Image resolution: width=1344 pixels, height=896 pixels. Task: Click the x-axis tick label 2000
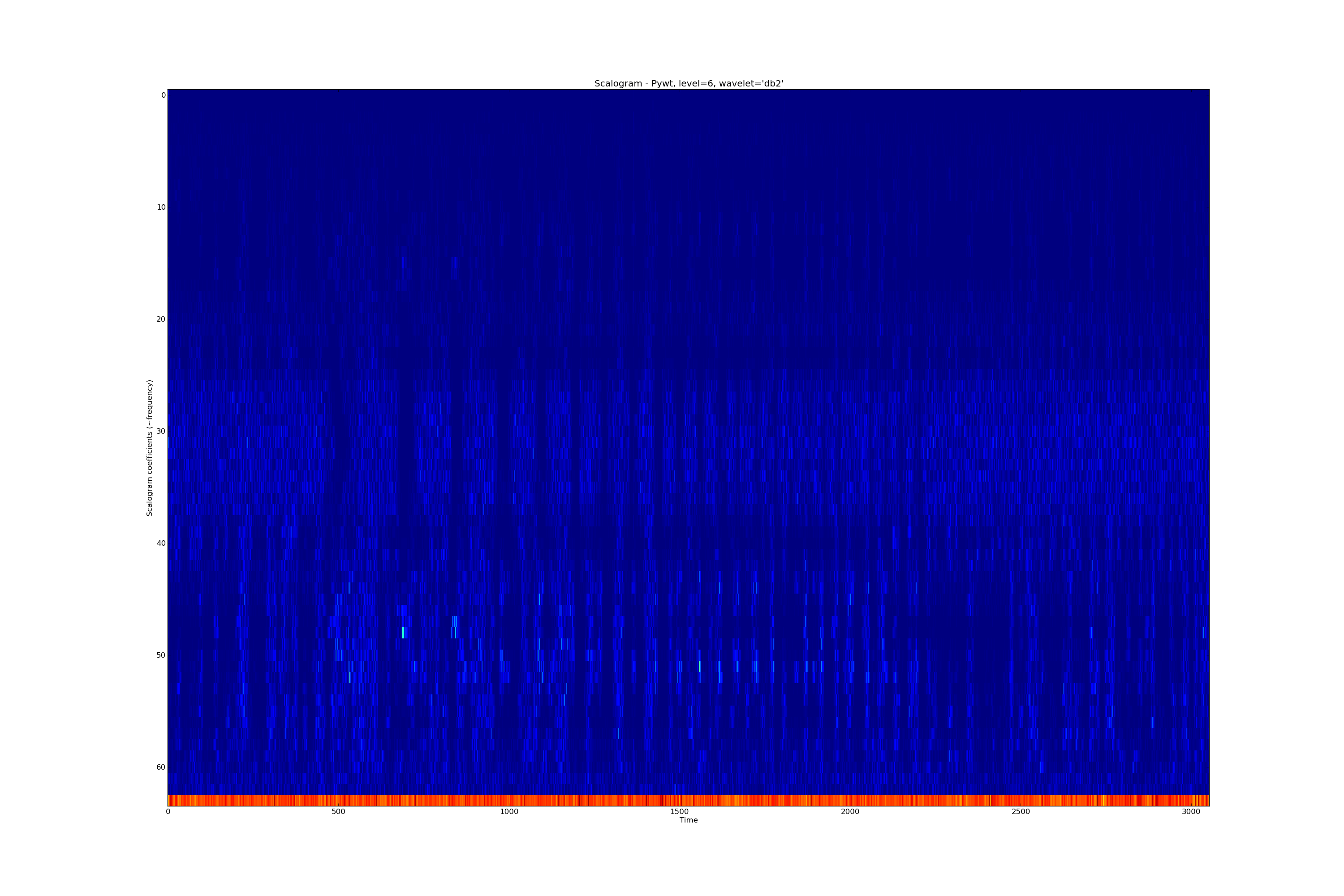(x=850, y=811)
